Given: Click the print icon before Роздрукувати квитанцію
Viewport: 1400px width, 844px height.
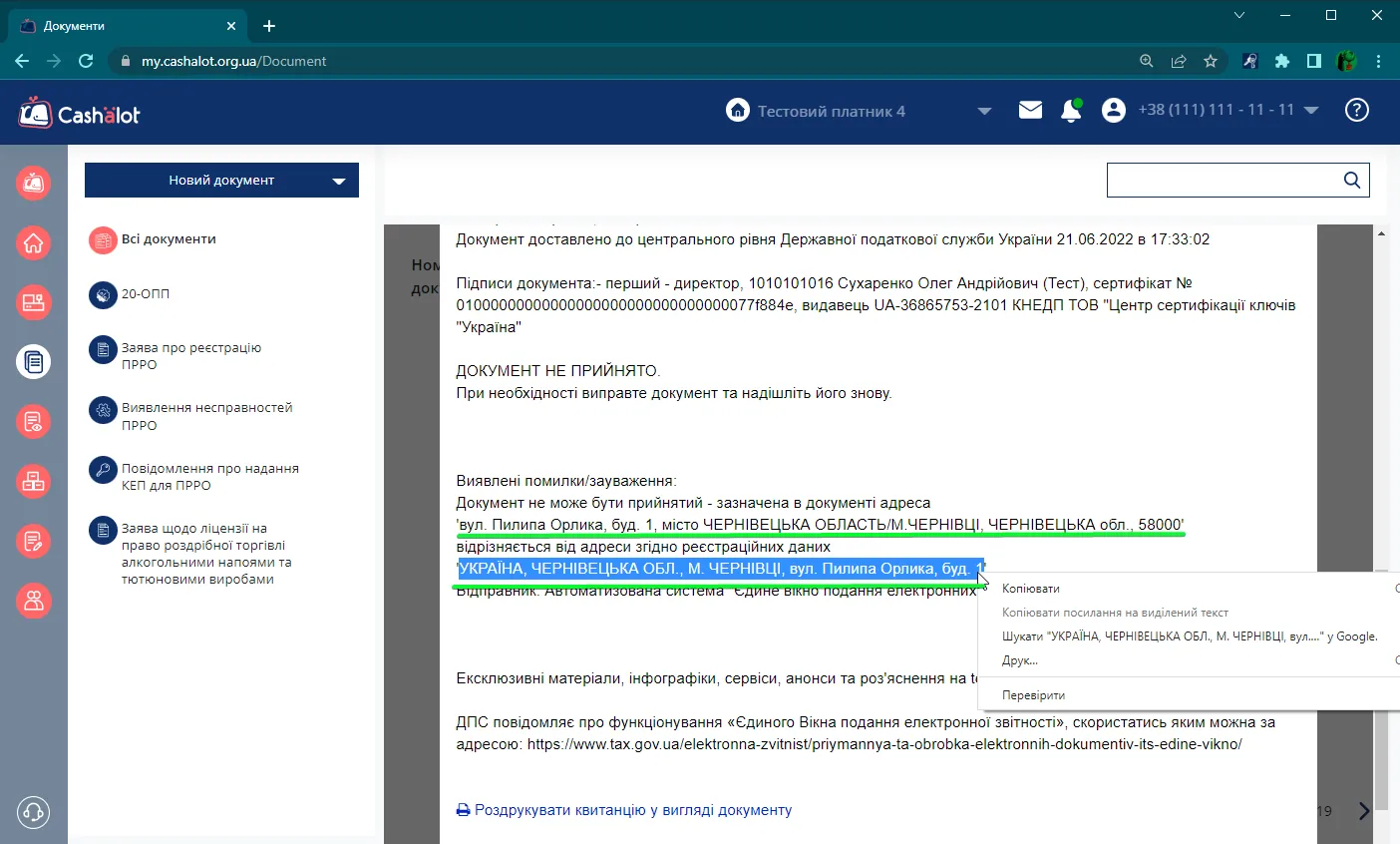Looking at the screenshot, I should click(463, 810).
